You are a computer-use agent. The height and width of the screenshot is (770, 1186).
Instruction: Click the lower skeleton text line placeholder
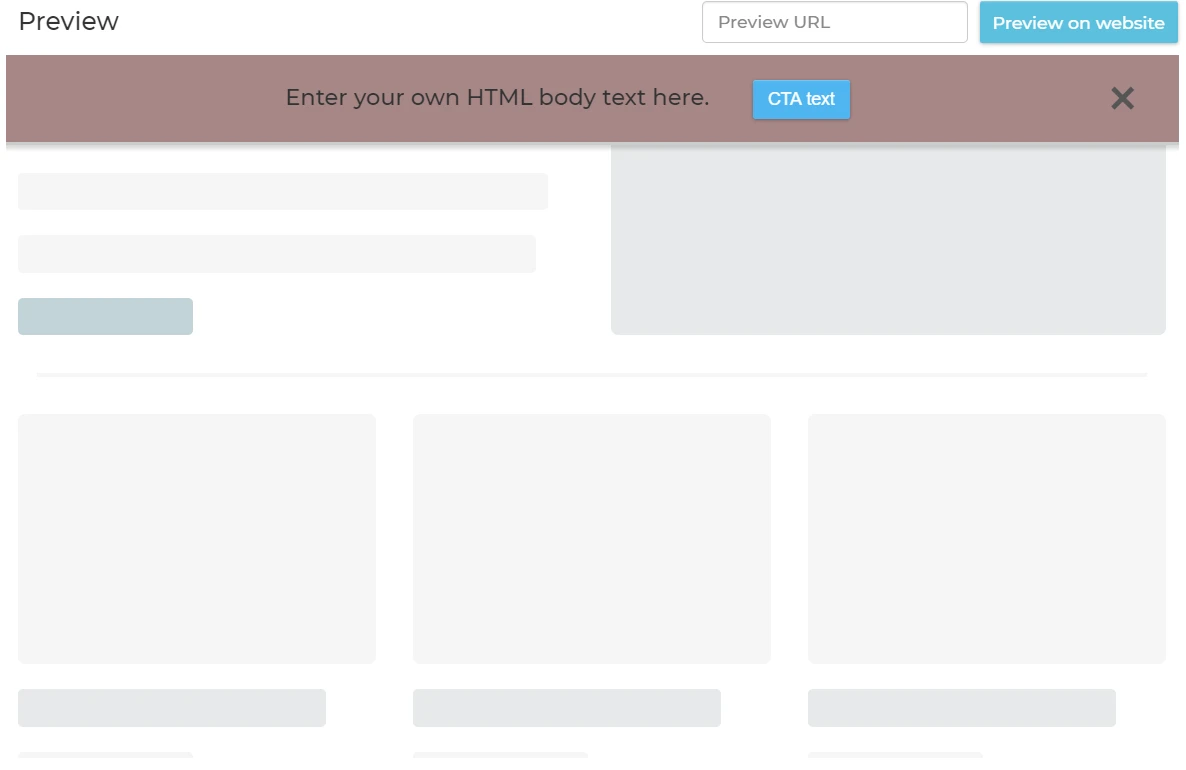(x=277, y=254)
